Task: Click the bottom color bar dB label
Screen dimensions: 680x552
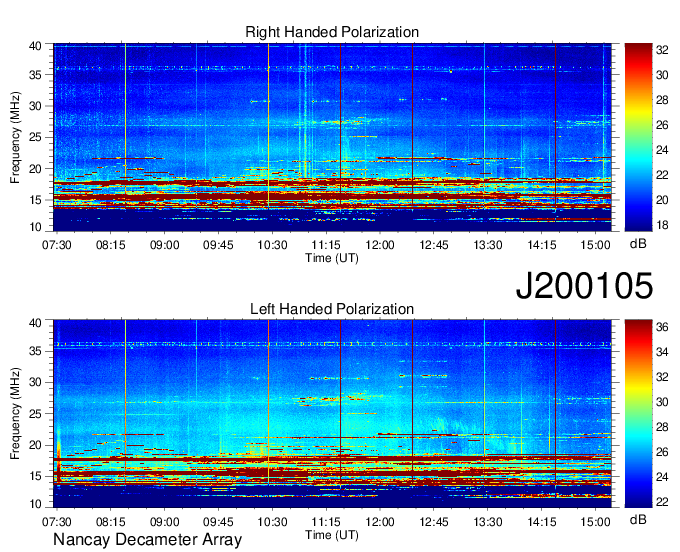Action: point(638,519)
